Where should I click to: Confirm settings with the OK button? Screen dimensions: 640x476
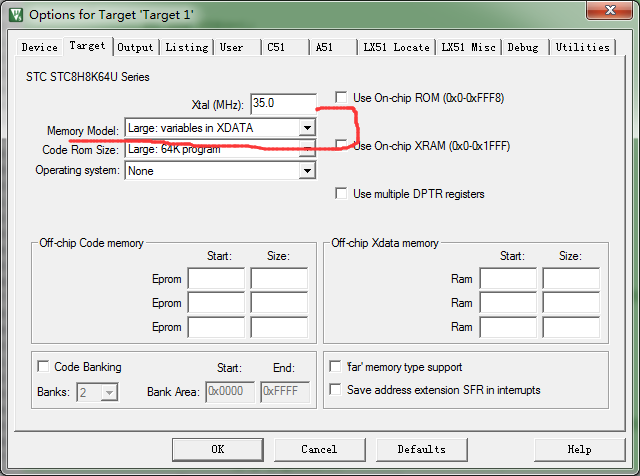(218, 449)
